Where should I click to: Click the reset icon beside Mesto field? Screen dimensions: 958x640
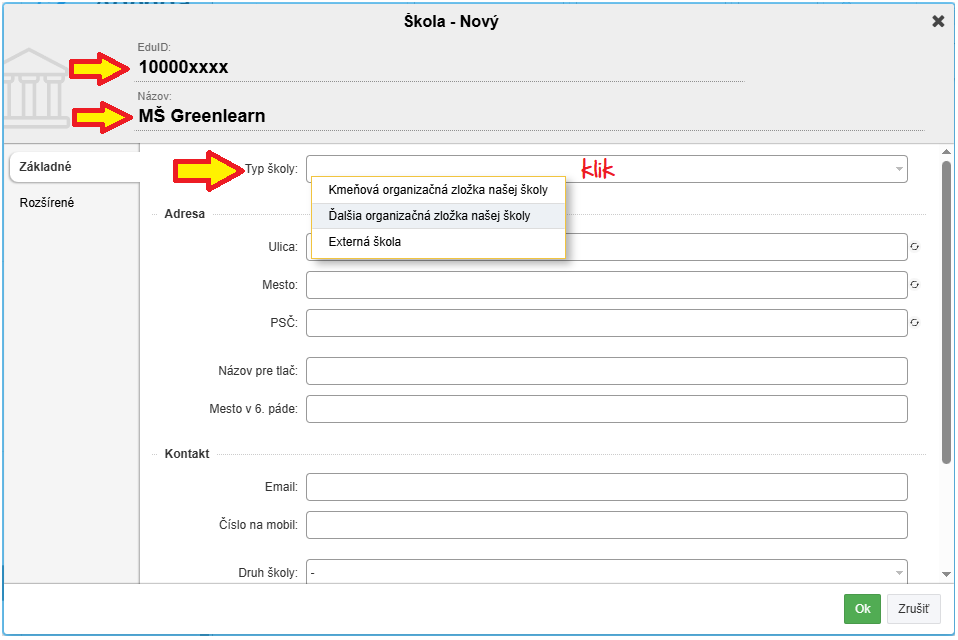[914, 285]
